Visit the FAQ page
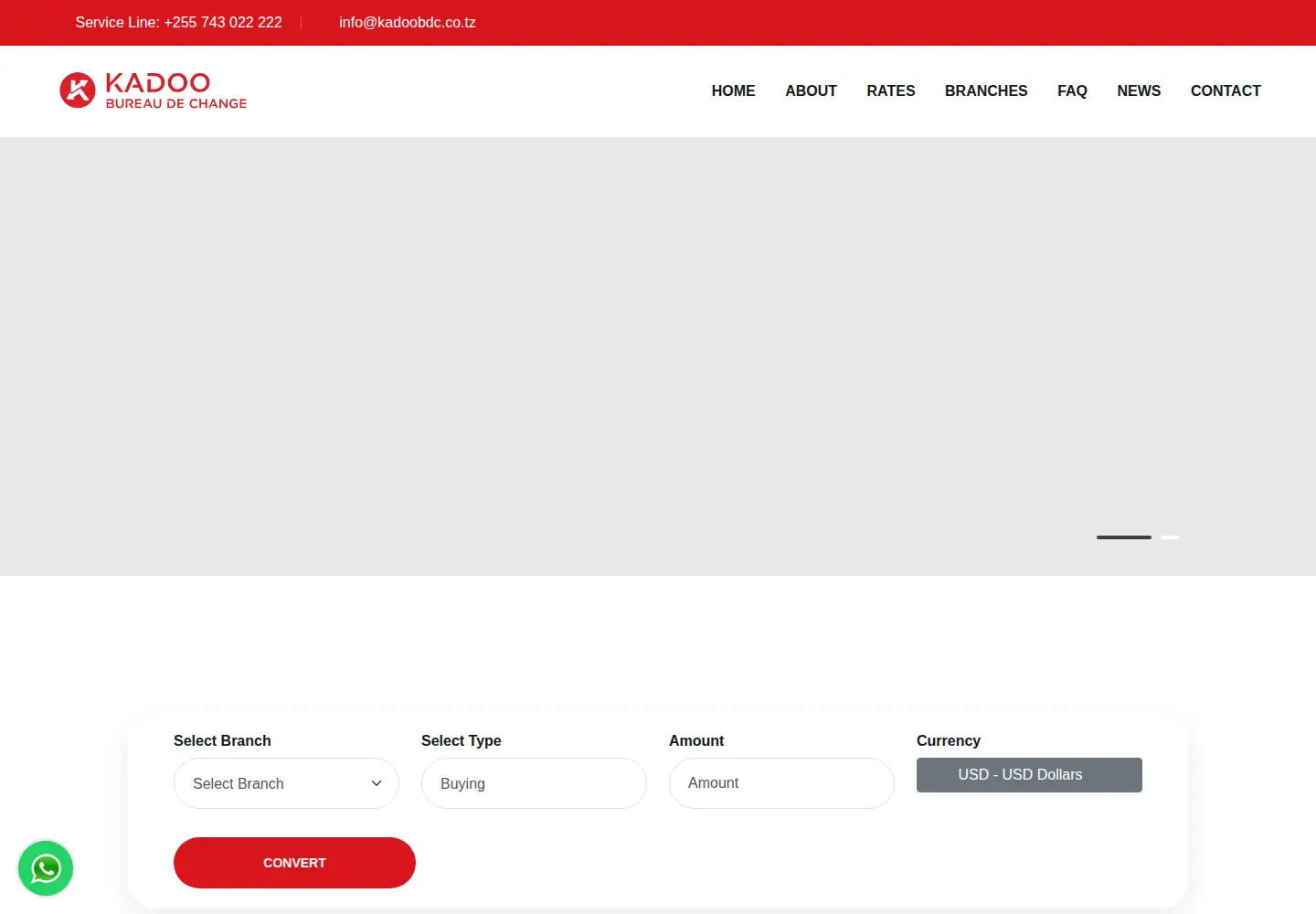Screen dimensions: 1316x914 click(x=1072, y=90)
